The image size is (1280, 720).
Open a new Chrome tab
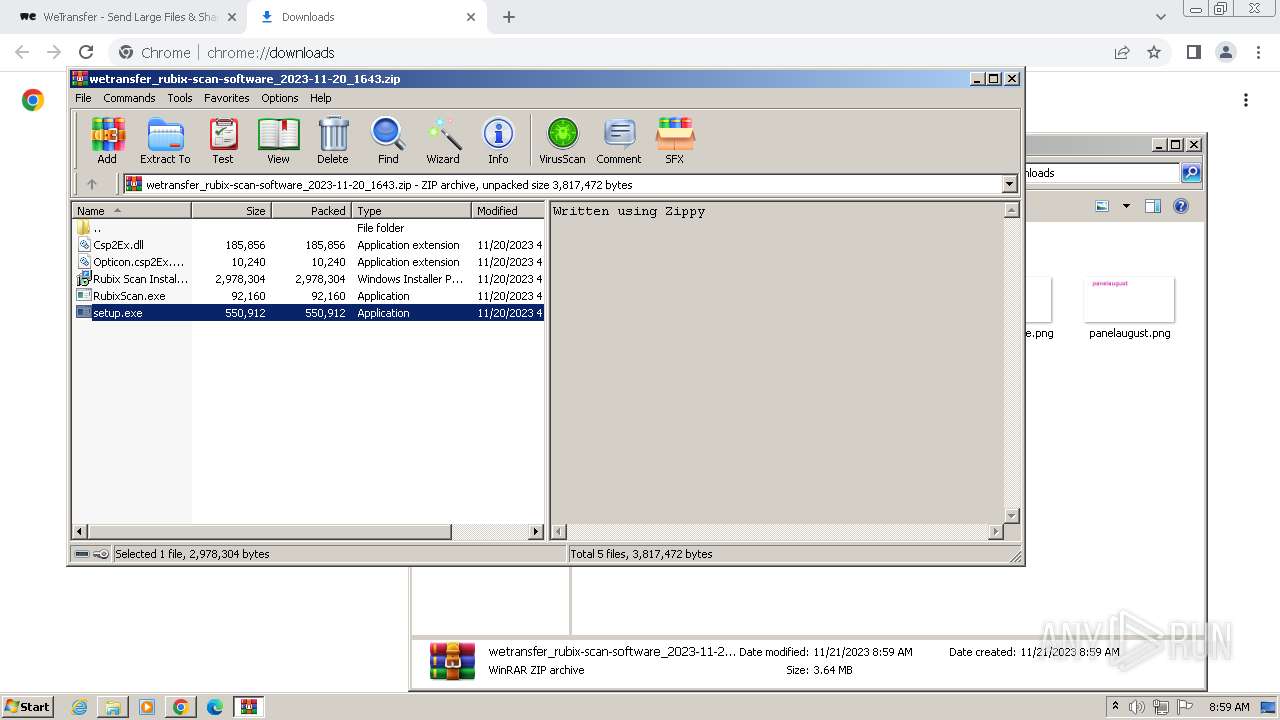(x=508, y=17)
